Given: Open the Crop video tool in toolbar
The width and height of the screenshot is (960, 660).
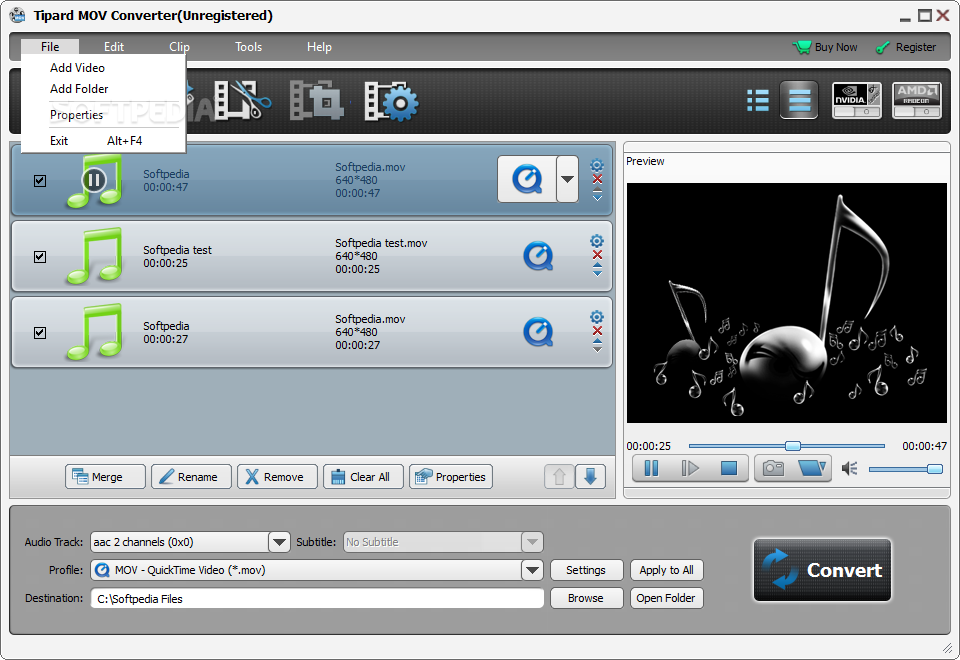Looking at the screenshot, I should pyautogui.click(x=316, y=100).
